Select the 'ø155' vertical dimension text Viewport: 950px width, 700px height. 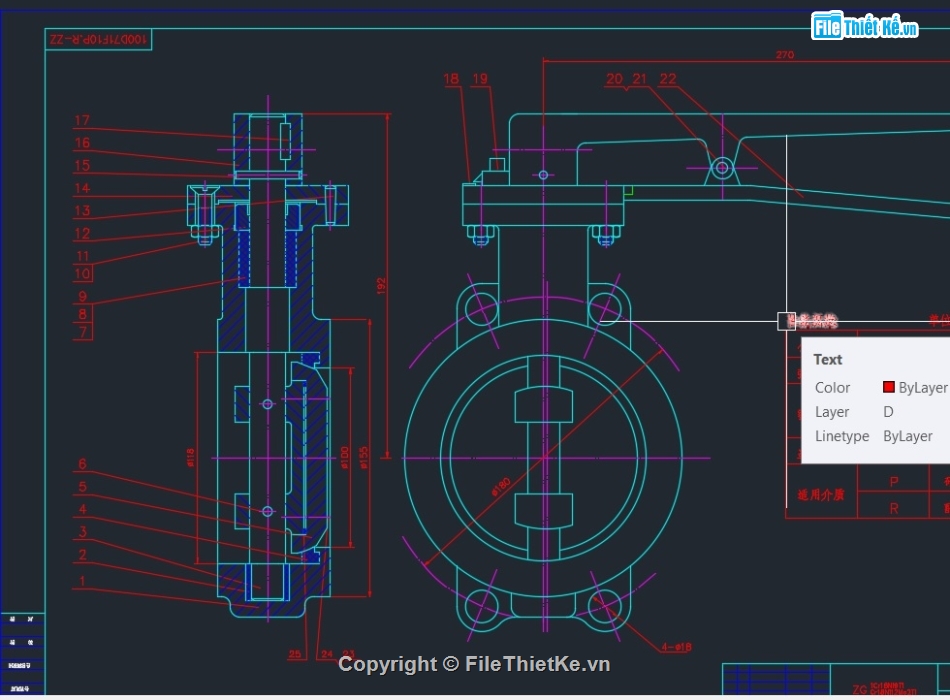pos(363,458)
